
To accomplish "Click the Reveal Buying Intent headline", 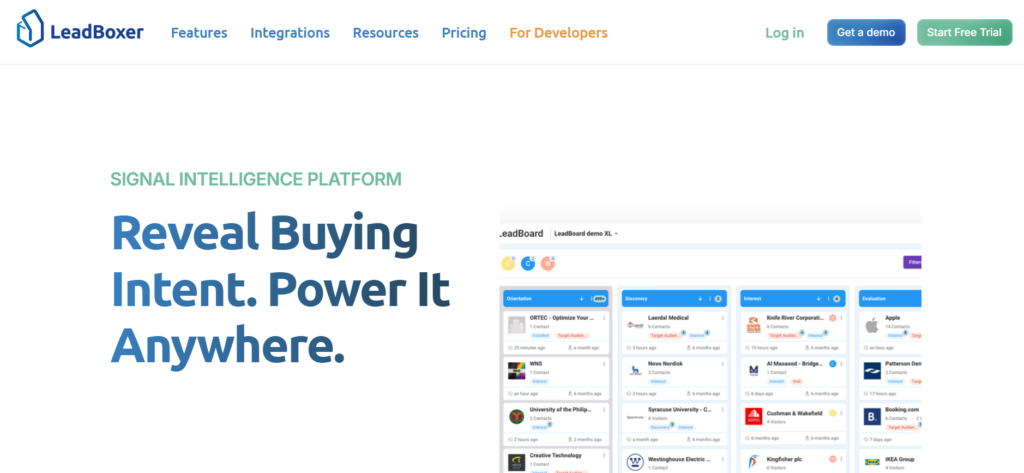I will pos(281,288).
